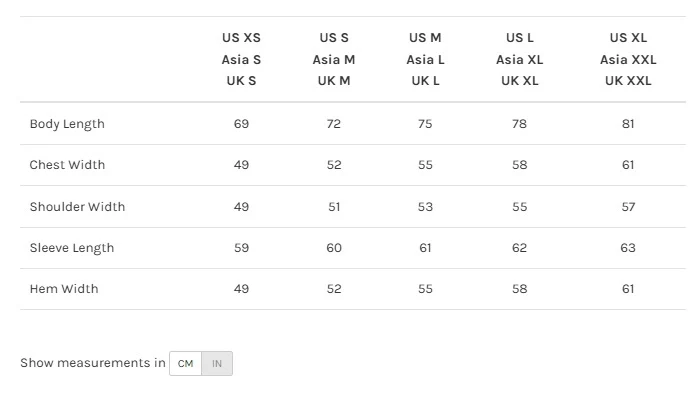Click the Show measurements in label

(93, 363)
